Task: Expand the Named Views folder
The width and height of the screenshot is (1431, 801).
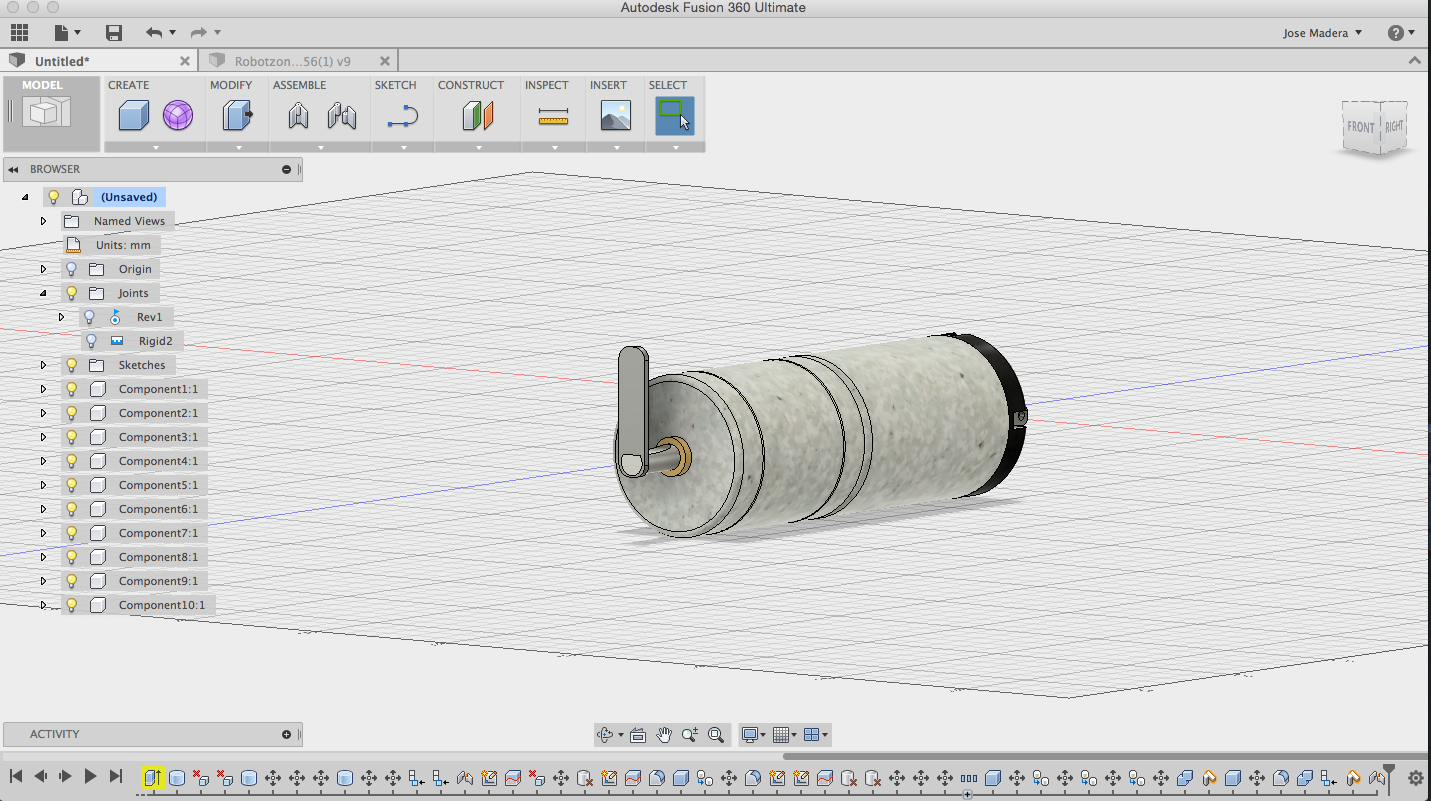Action: (x=43, y=221)
